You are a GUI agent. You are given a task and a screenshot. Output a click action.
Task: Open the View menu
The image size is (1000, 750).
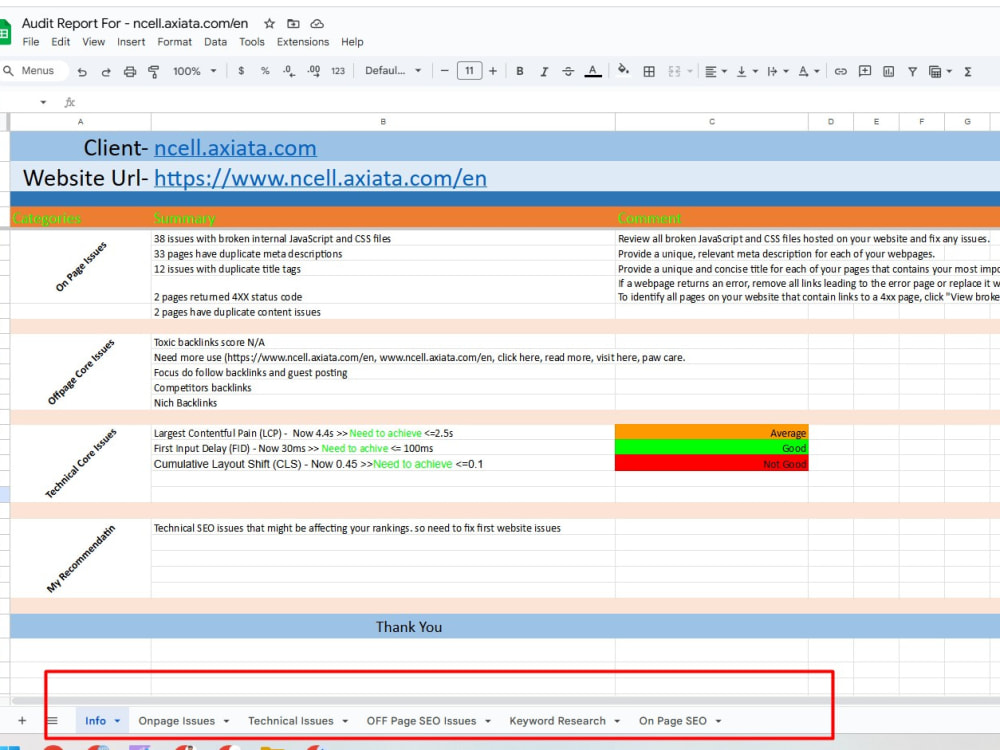tap(93, 42)
